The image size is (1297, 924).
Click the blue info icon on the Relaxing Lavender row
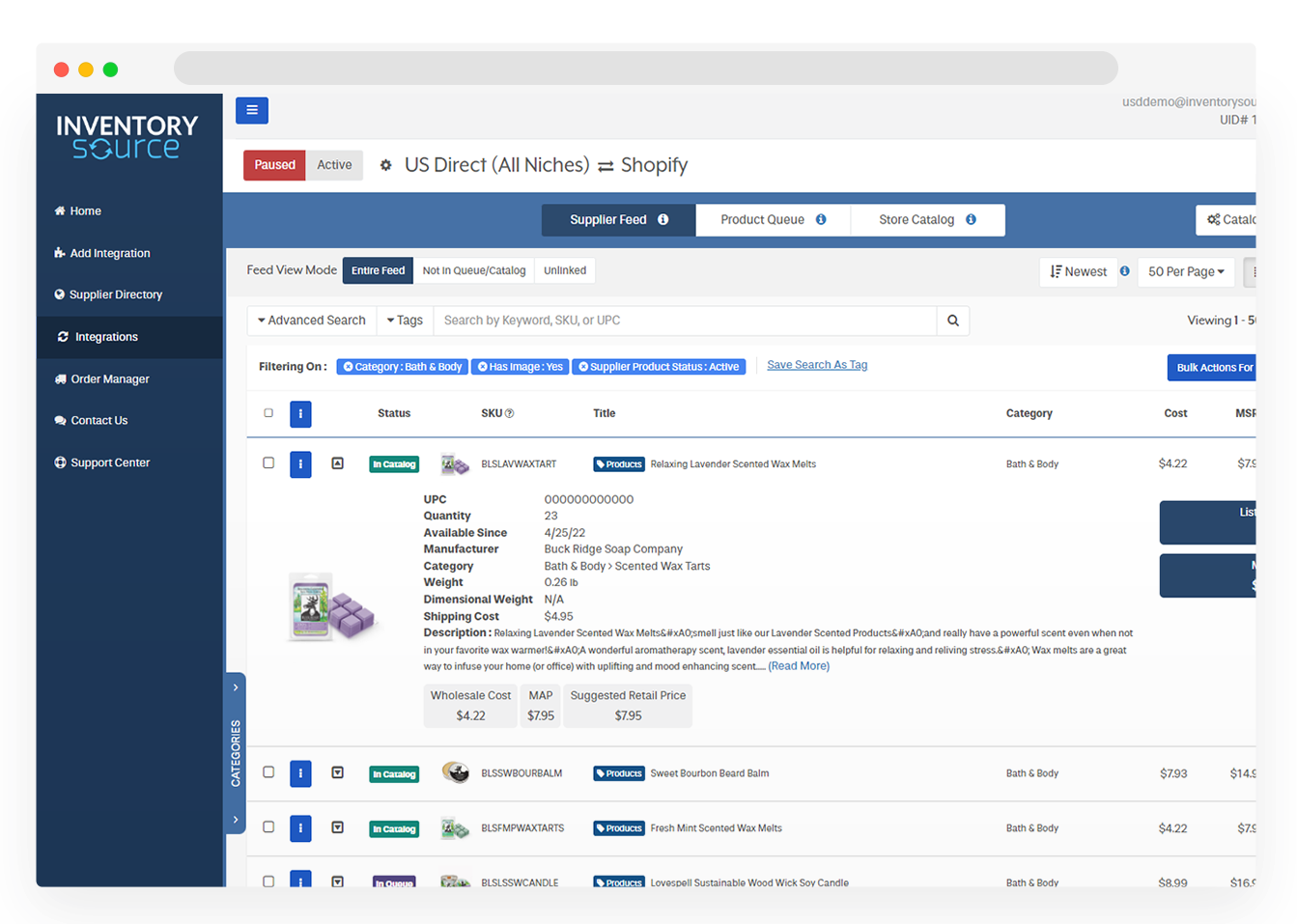[300, 464]
